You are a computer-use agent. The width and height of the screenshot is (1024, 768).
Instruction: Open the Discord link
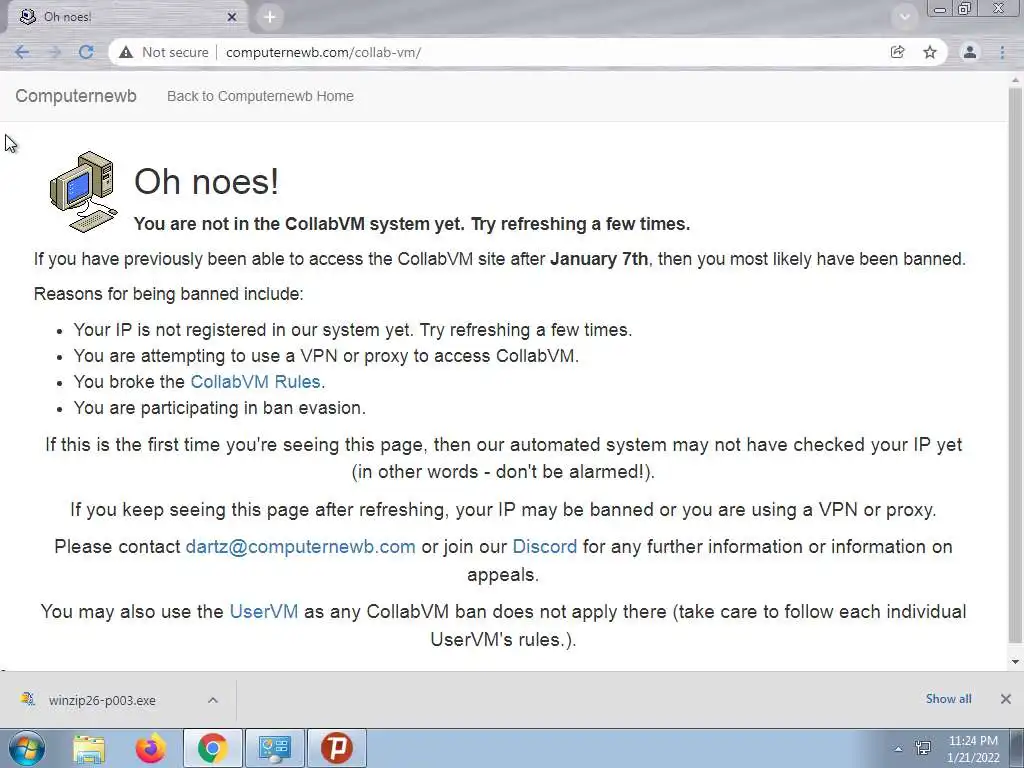pos(545,547)
